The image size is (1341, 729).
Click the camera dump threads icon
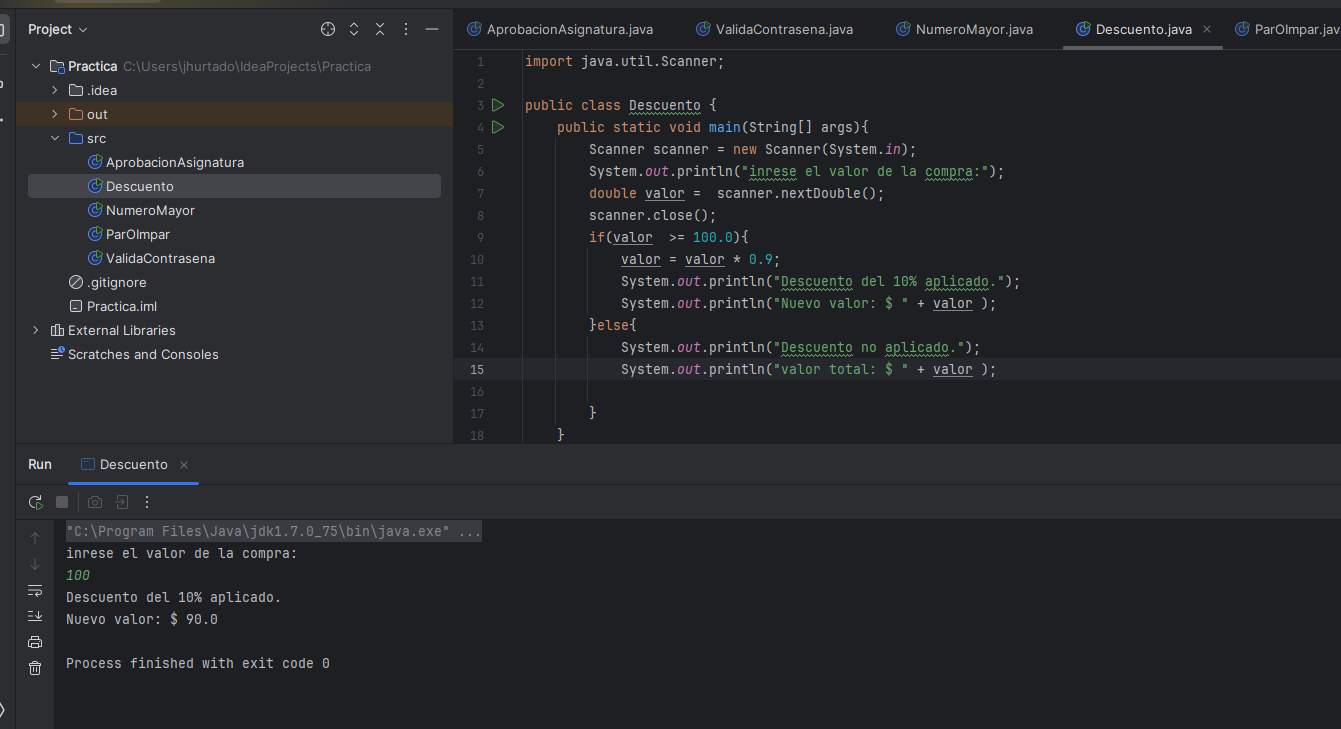(x=95, y=502)
